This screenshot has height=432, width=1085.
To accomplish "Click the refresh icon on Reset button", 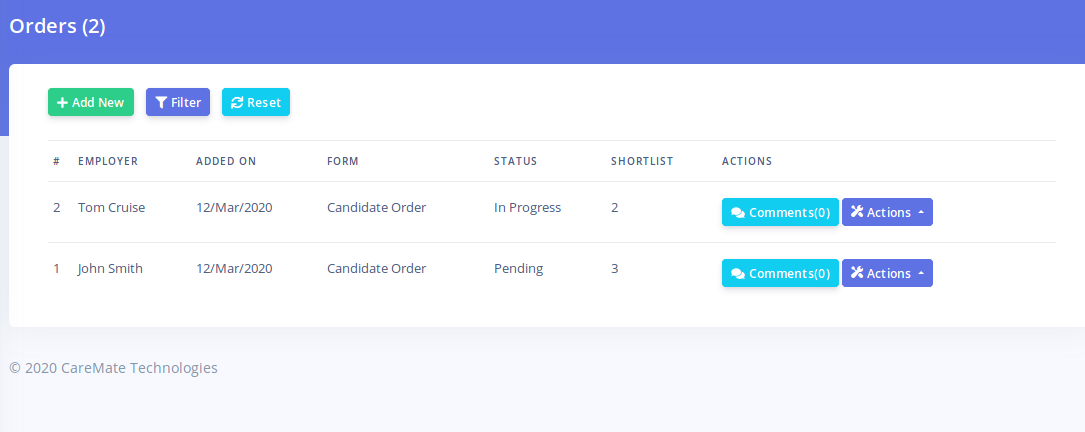I will (237, 103).
